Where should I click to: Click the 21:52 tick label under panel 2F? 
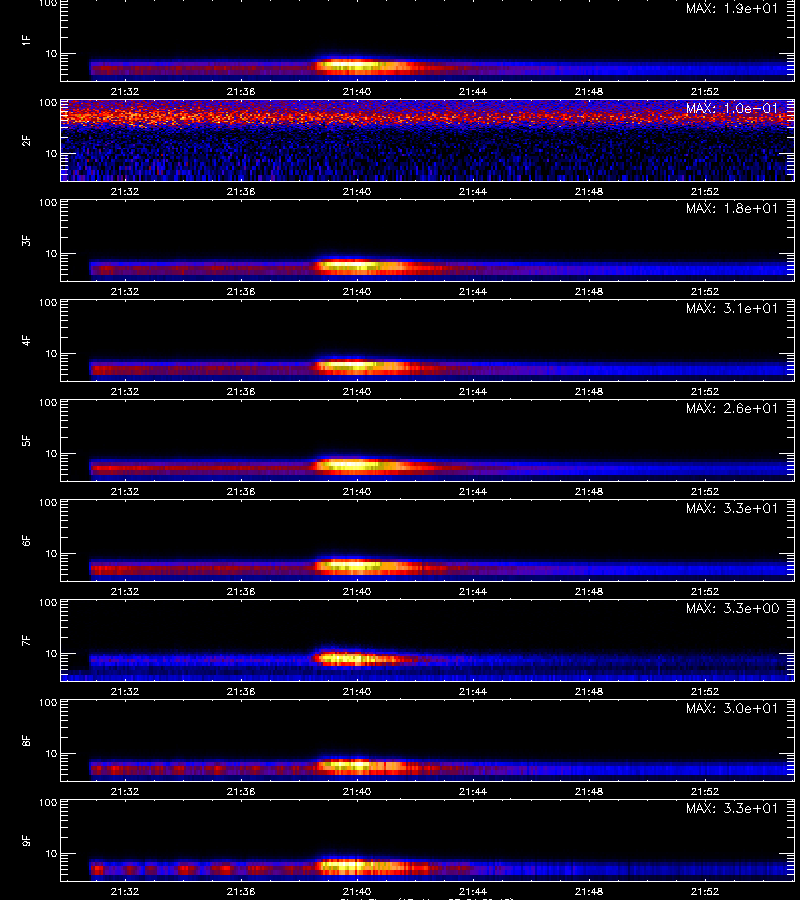[x=705, y=191]
